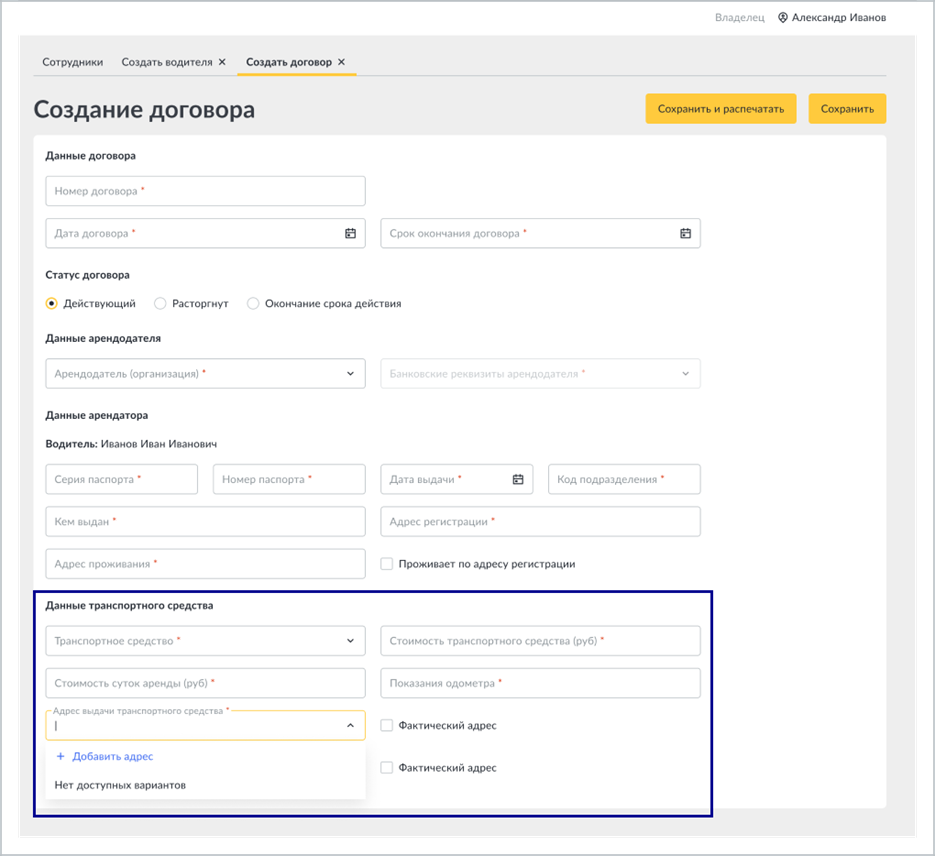Click Водитель: Иванов Иван Иванович text

click(x=131, y=444)
